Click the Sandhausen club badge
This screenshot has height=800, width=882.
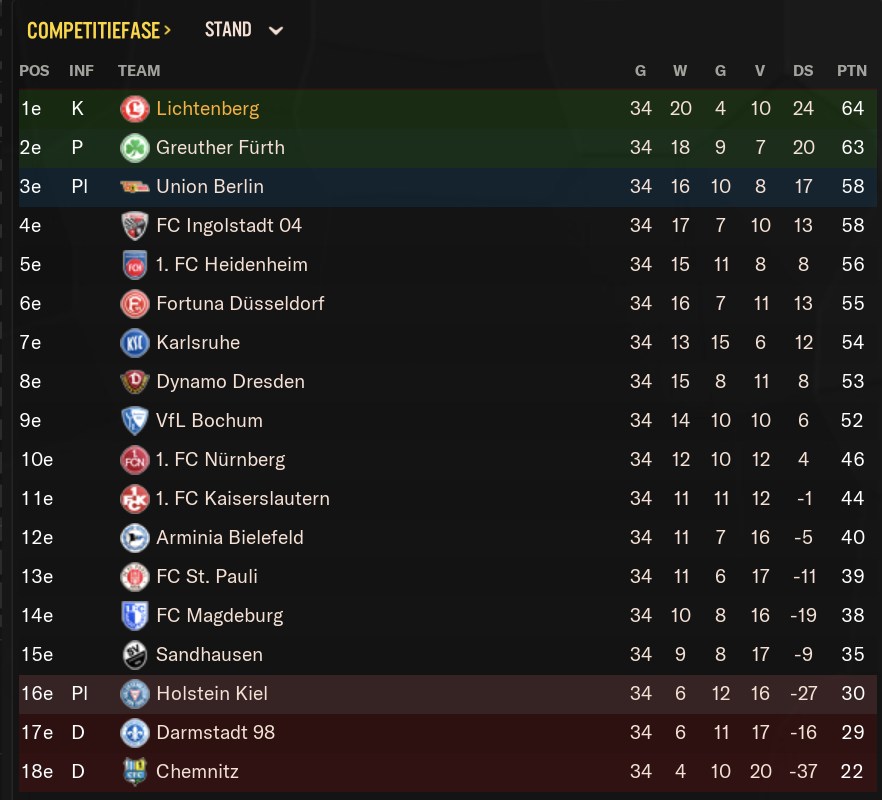(x=134, y=655)
